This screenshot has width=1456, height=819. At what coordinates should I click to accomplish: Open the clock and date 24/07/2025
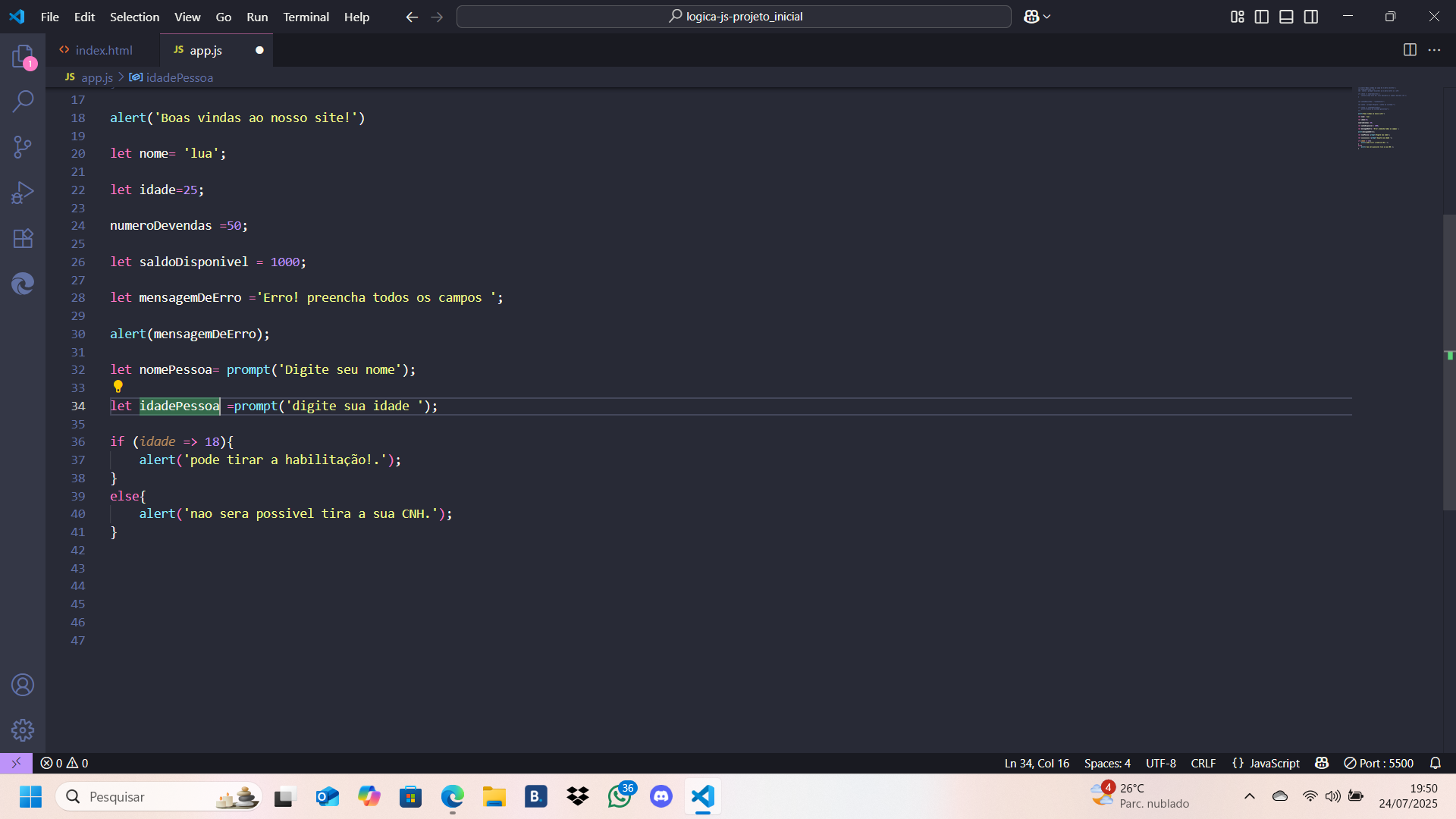[x=1408, y=796]
